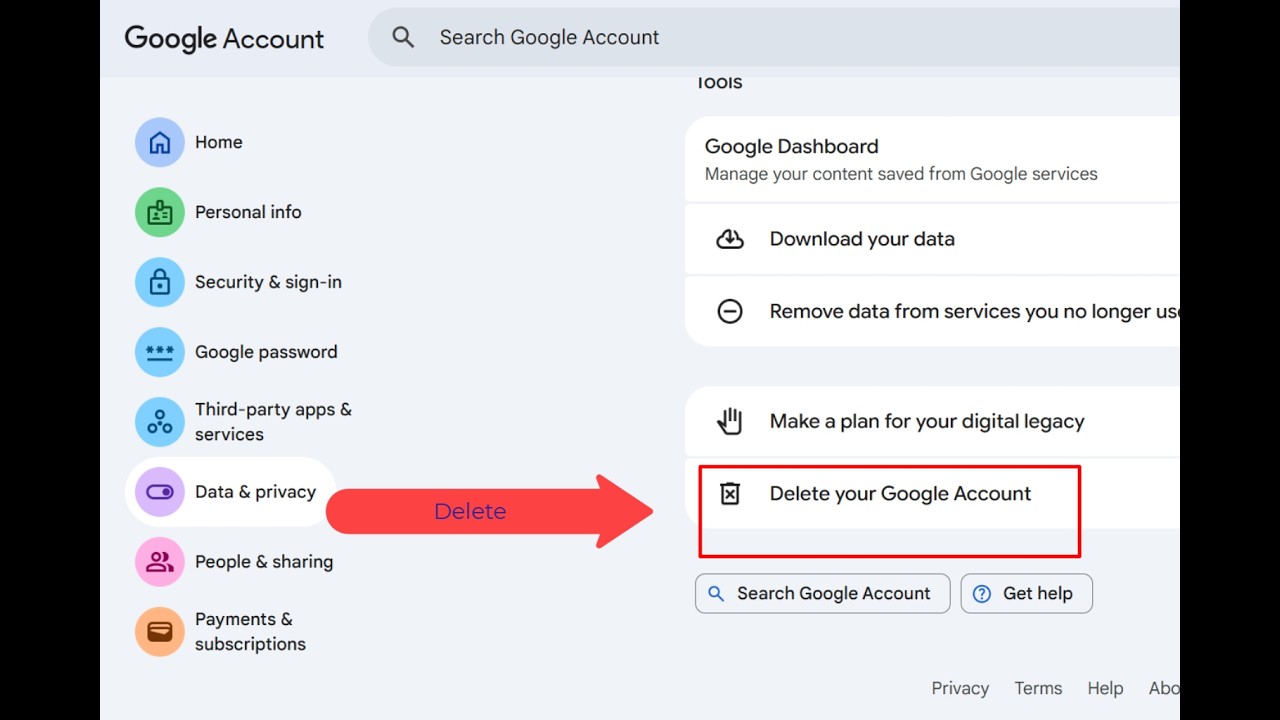Open the Privacy footer link
This screenshot has width=1280, height=720.
[960, 688]
